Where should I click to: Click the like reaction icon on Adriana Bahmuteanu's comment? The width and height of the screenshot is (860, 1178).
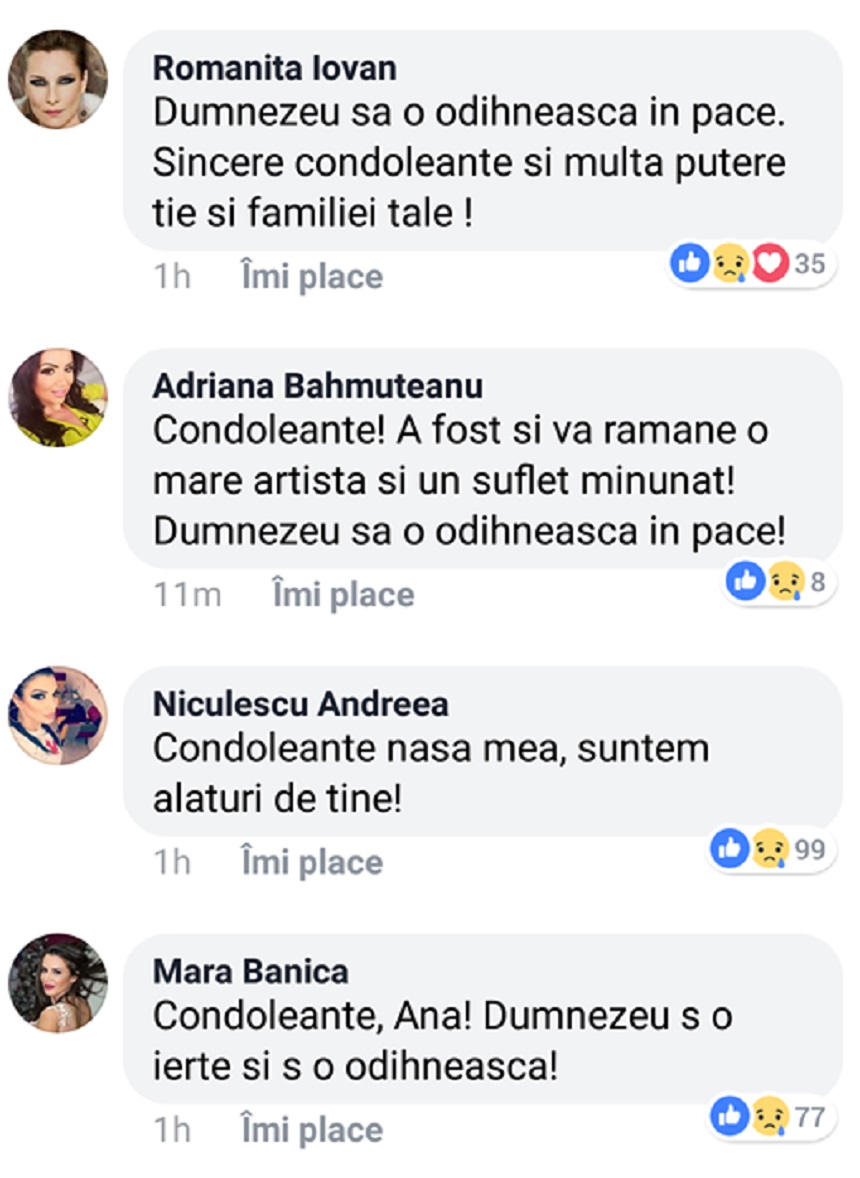tap(745, 581)
